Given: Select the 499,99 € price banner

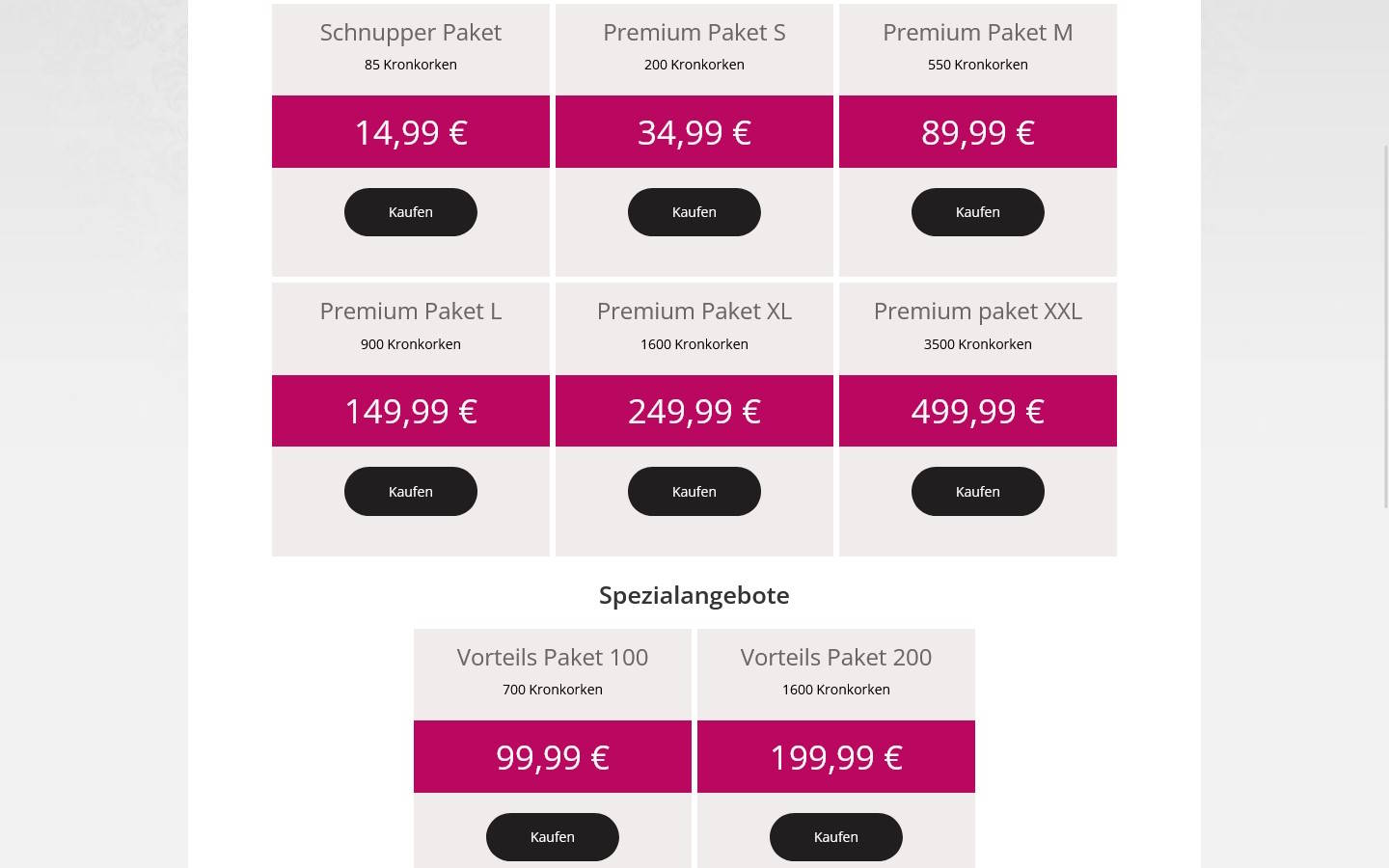Looking at the screenshot, I should (x=977, y=410).
